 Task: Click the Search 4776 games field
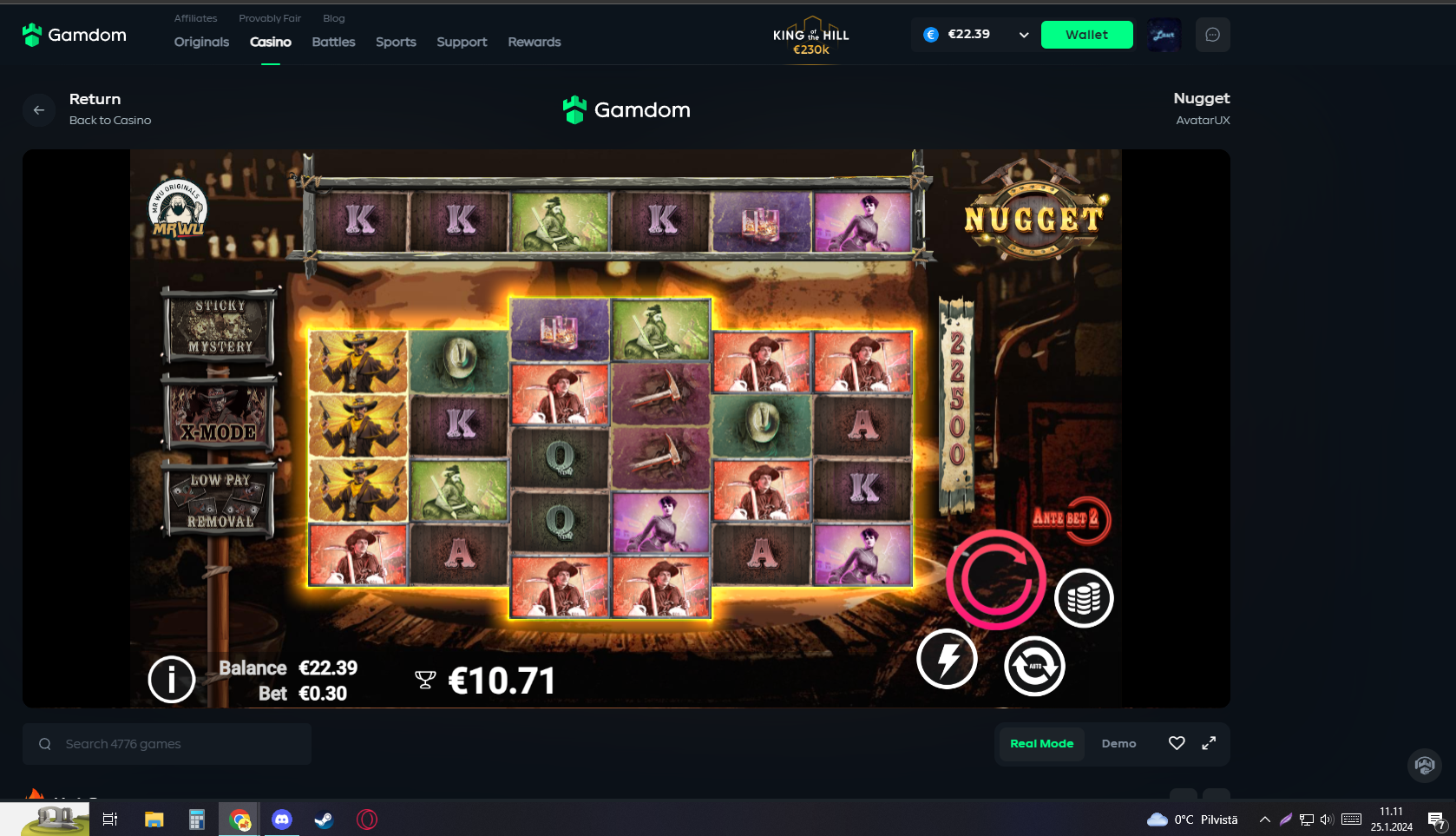(x=167, y=744)
